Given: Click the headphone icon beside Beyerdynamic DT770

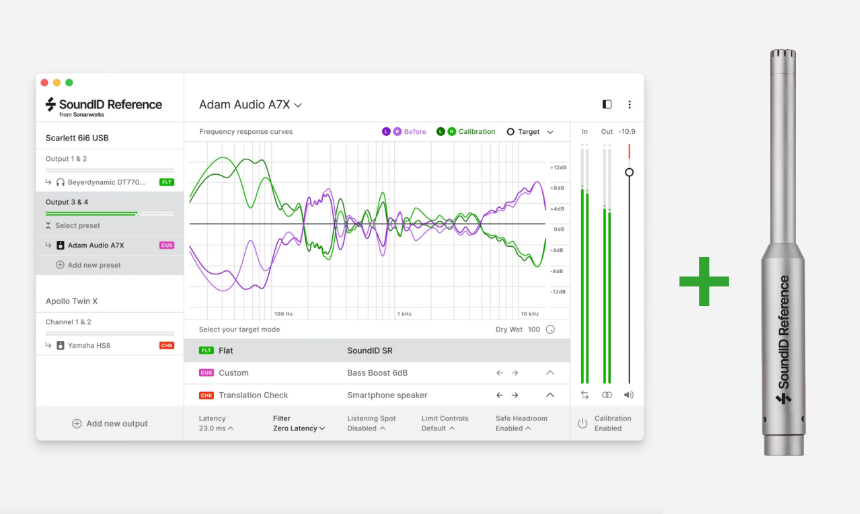Looking at the screenshot, I should [x=60, y=182].
